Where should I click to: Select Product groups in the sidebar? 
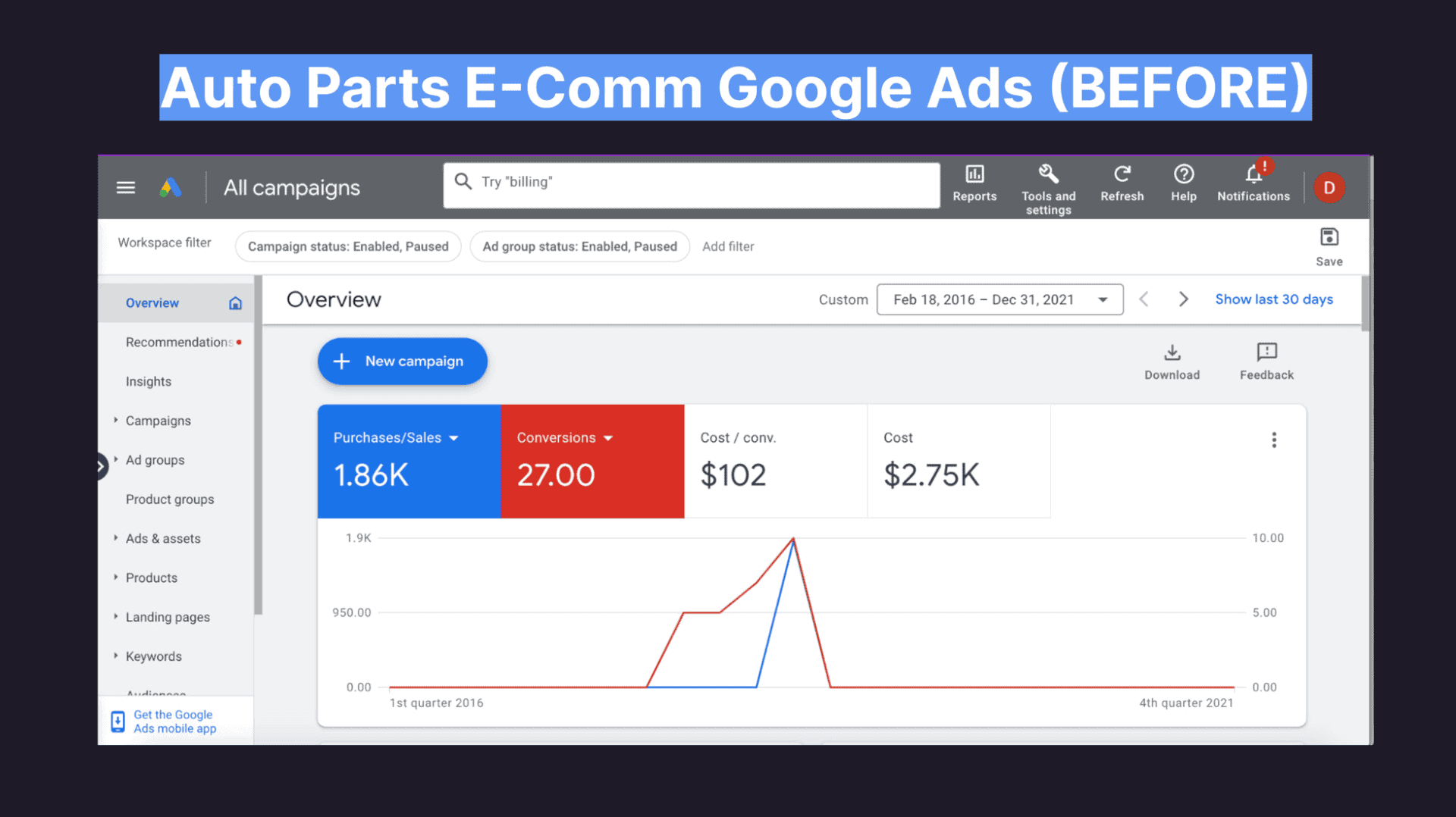tap(169, 499)
